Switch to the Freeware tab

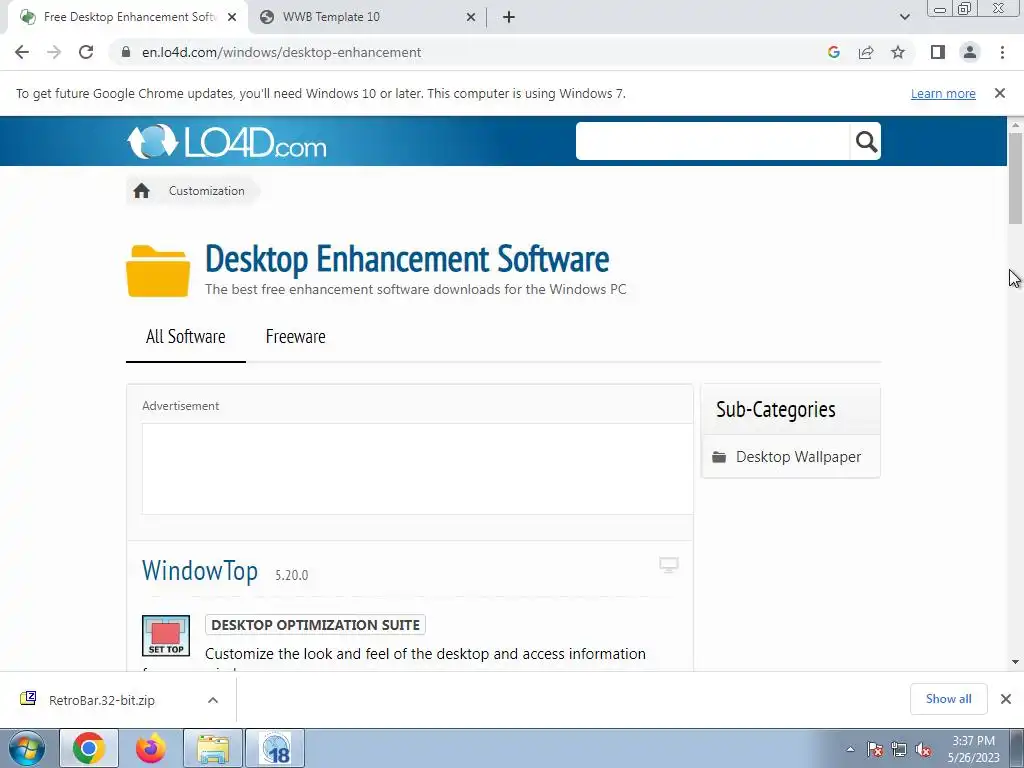pos(295,336)
